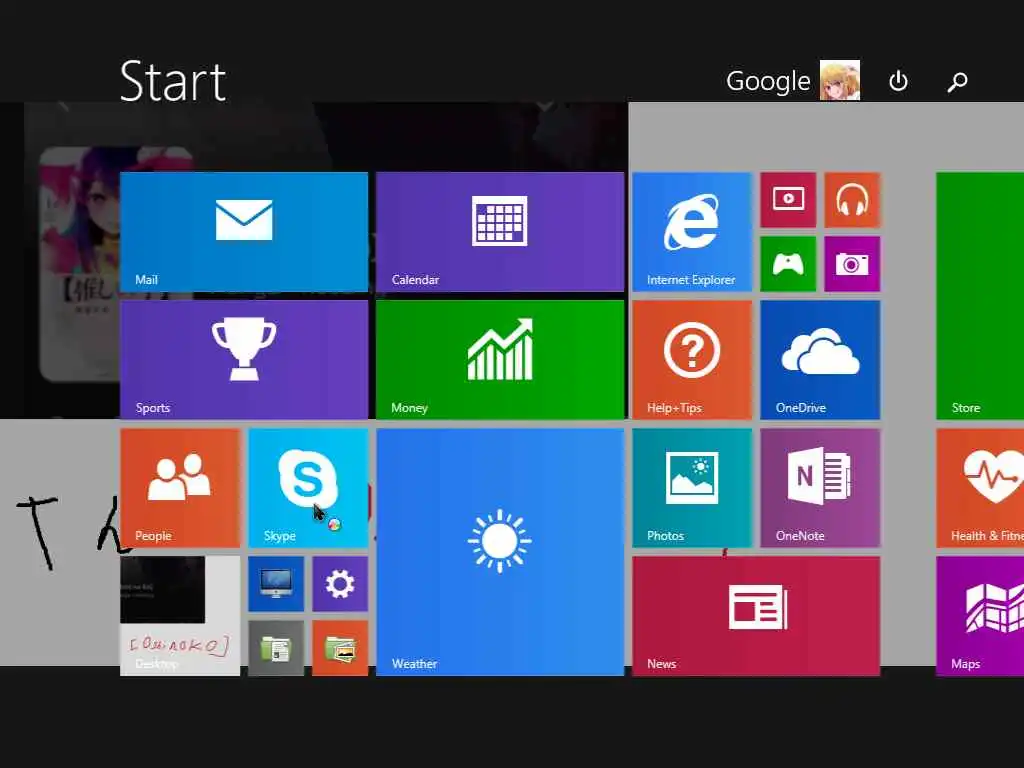Image resolution: width=1024 pixels, height=768 pixels.
Task: Open the Help+Tips tile
Action: [692, 360]
